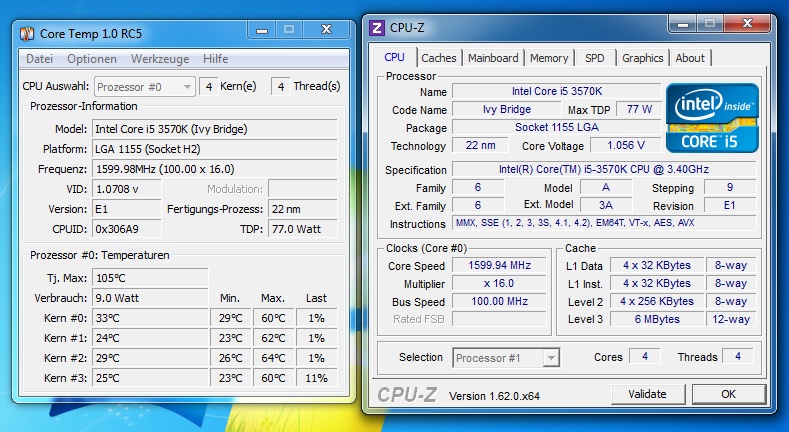Switch to the SPD tab in CPU-Z

point(594,58)
